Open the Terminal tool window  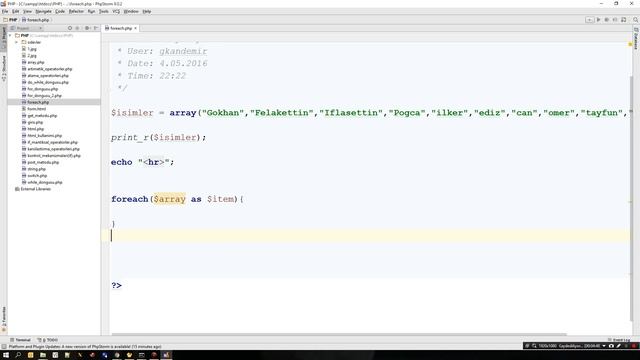20,340
